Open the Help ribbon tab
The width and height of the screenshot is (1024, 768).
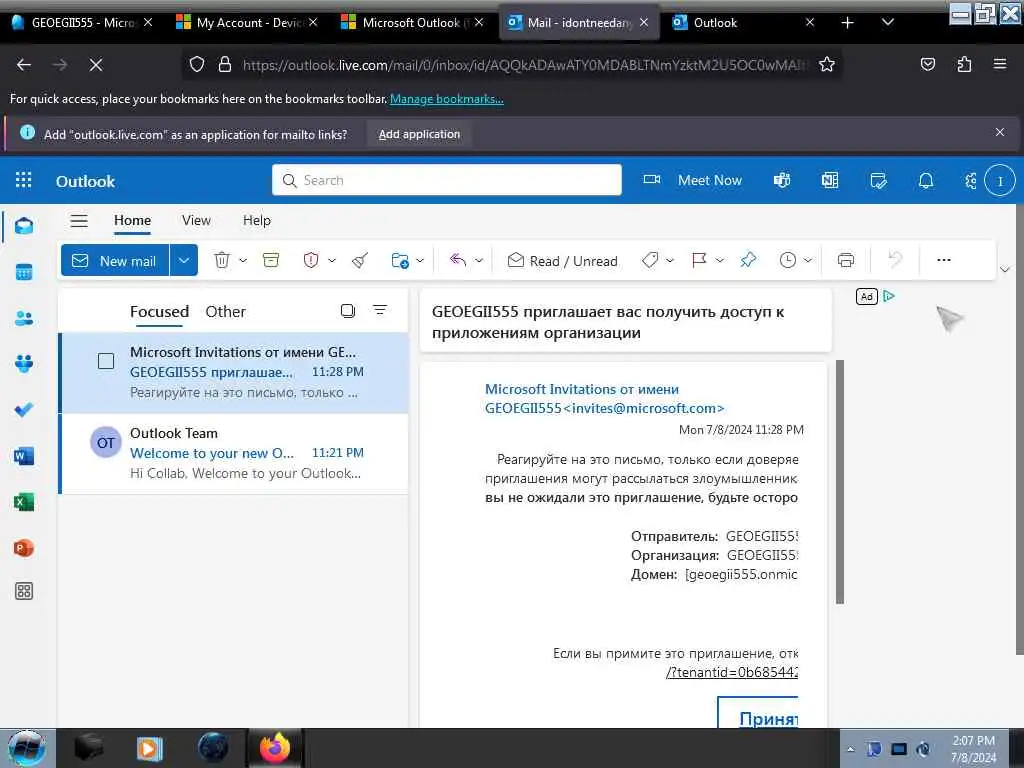click(x=257, y=221)
